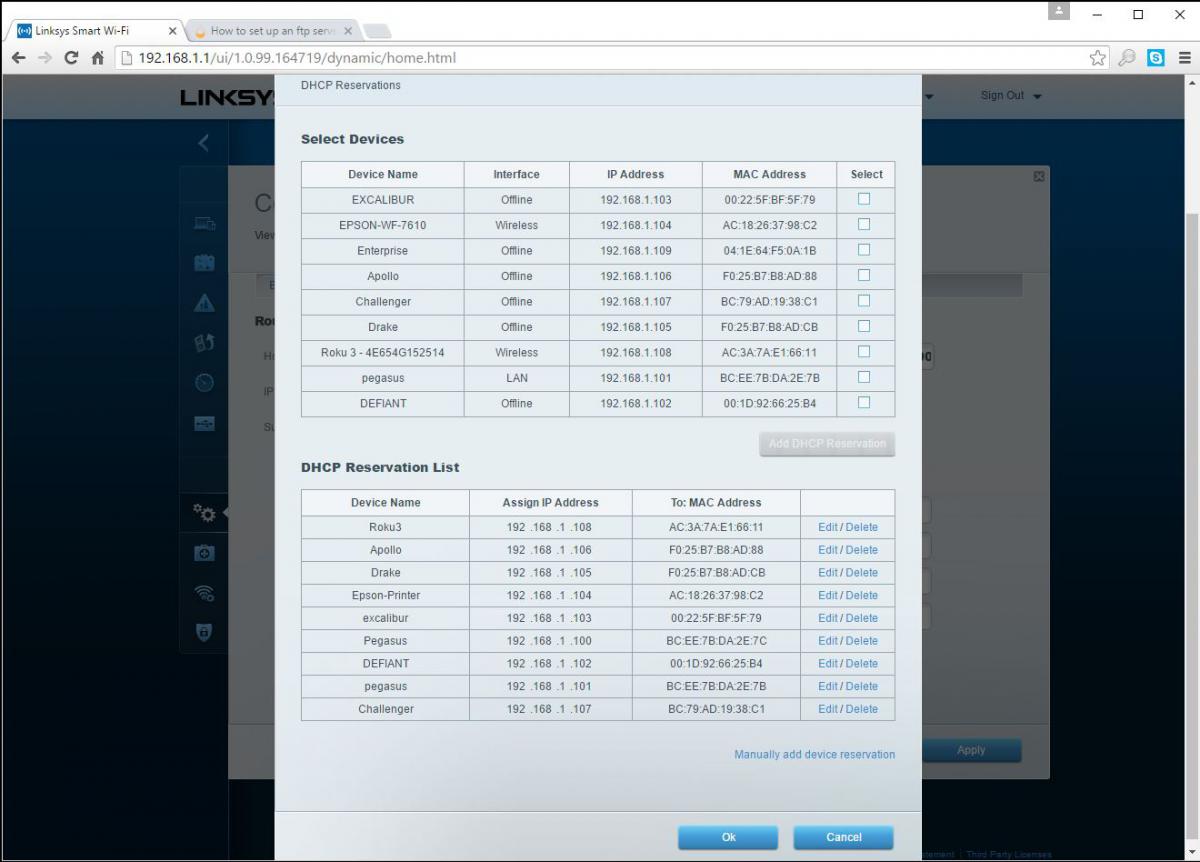
Task: Edit the Epson-Printer reservation
Action: 827,595
